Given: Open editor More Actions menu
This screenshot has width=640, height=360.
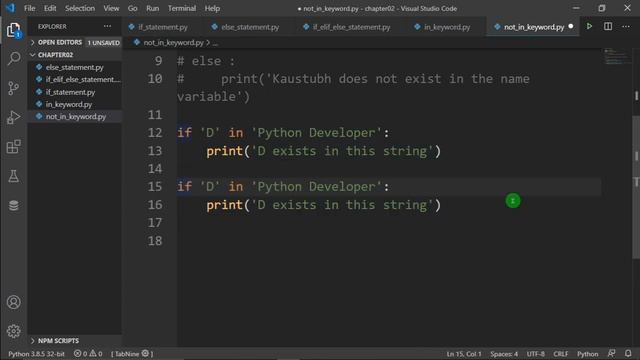Looking at the screenshot, I should click(626, 27).
